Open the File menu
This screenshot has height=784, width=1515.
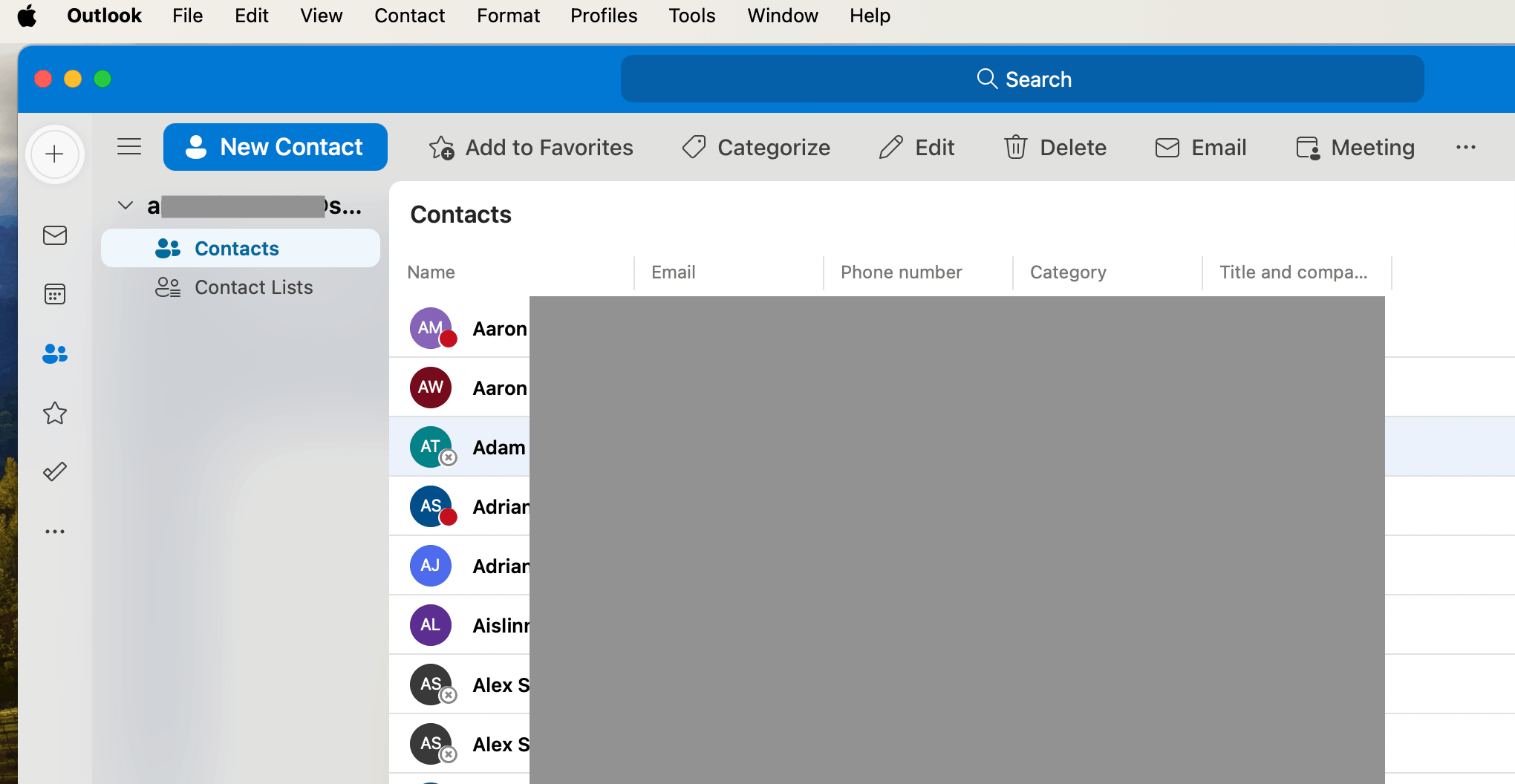tap(188, 16)
